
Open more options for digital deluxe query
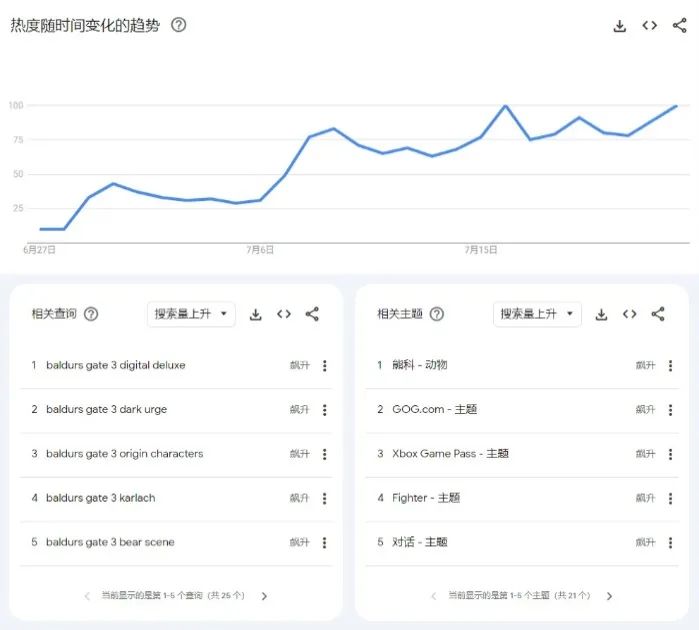(325, 366)
